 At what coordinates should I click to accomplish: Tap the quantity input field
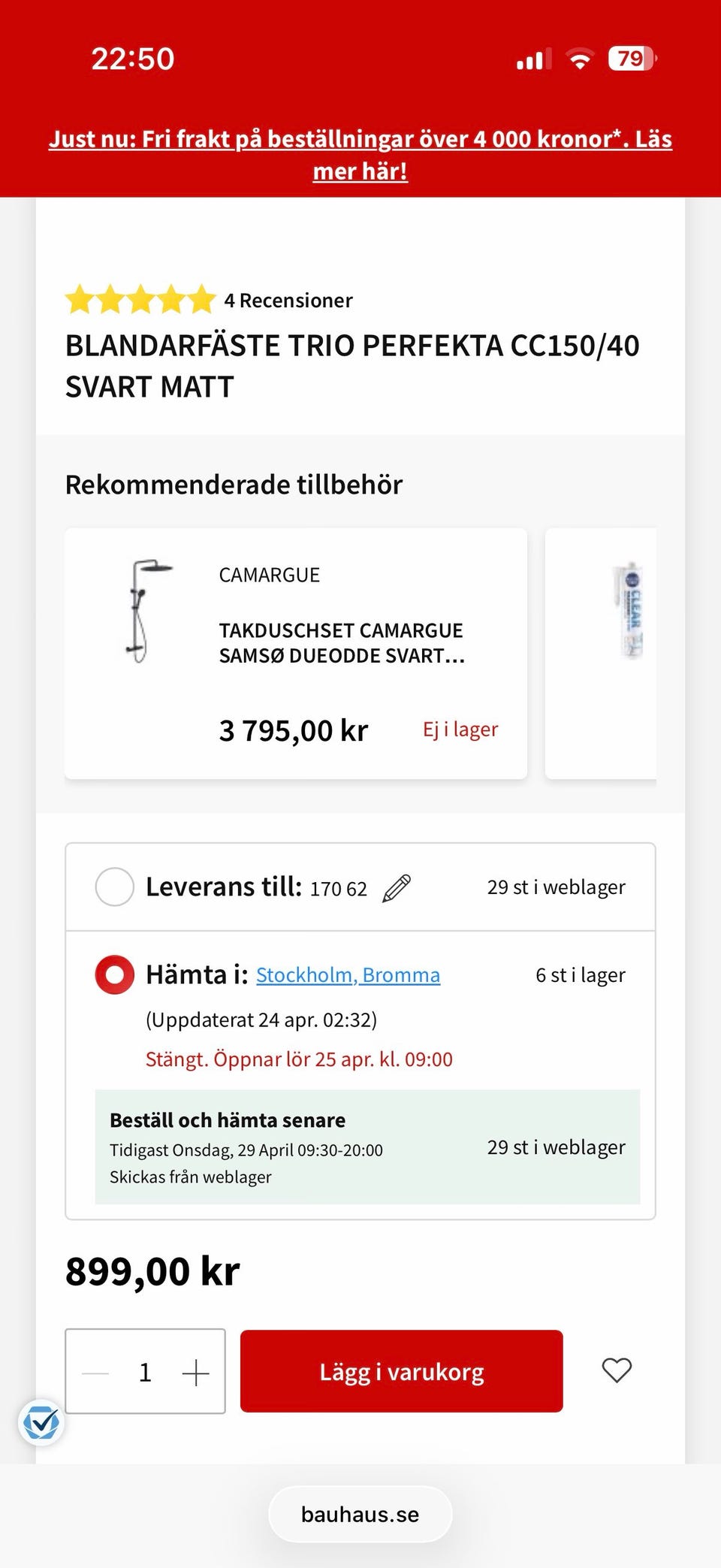[145, 1373]
